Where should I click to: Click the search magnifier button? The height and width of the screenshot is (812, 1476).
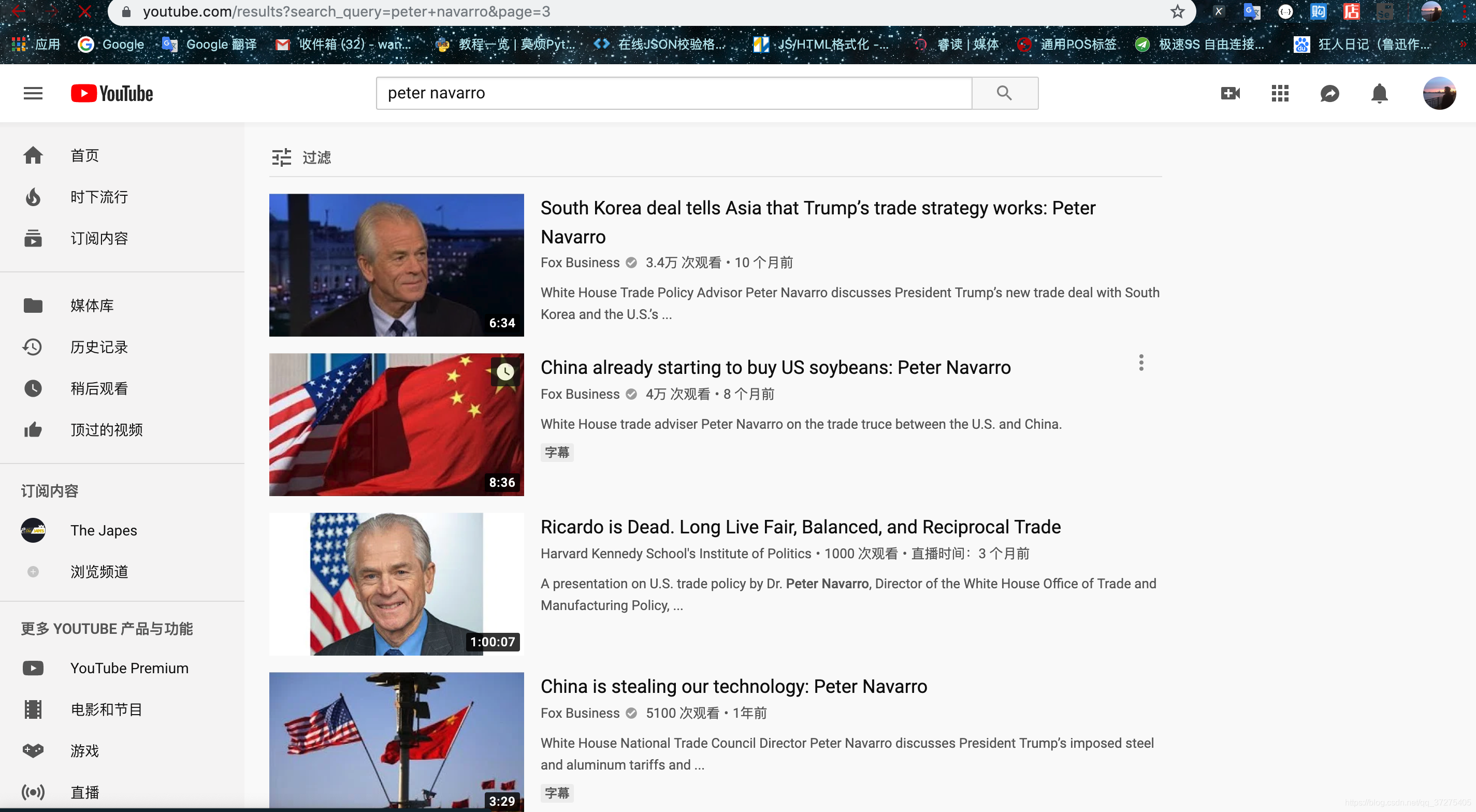1004,93
